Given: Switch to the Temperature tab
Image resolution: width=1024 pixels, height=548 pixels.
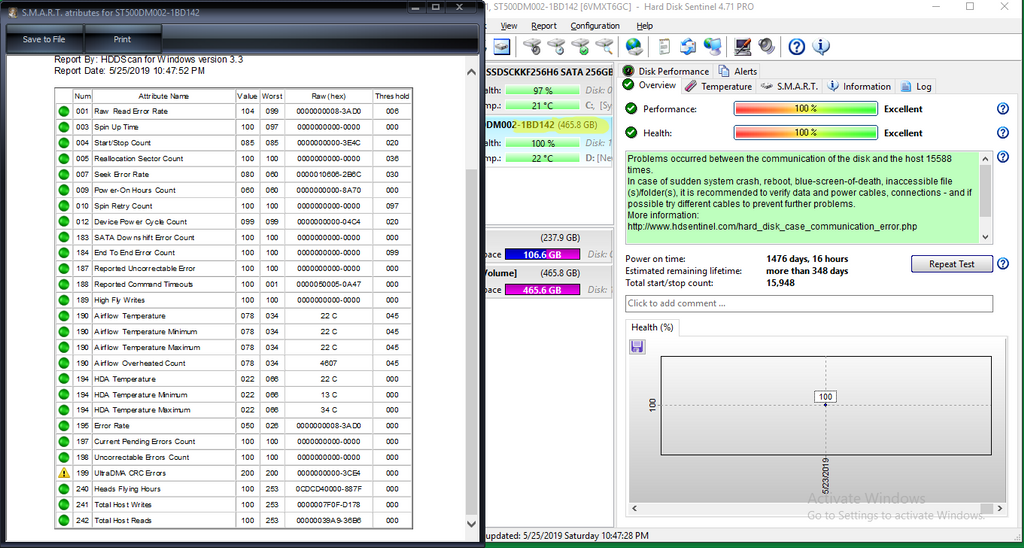Looking at the screenshot, I should pyautogui.click(x=718, y=87).
